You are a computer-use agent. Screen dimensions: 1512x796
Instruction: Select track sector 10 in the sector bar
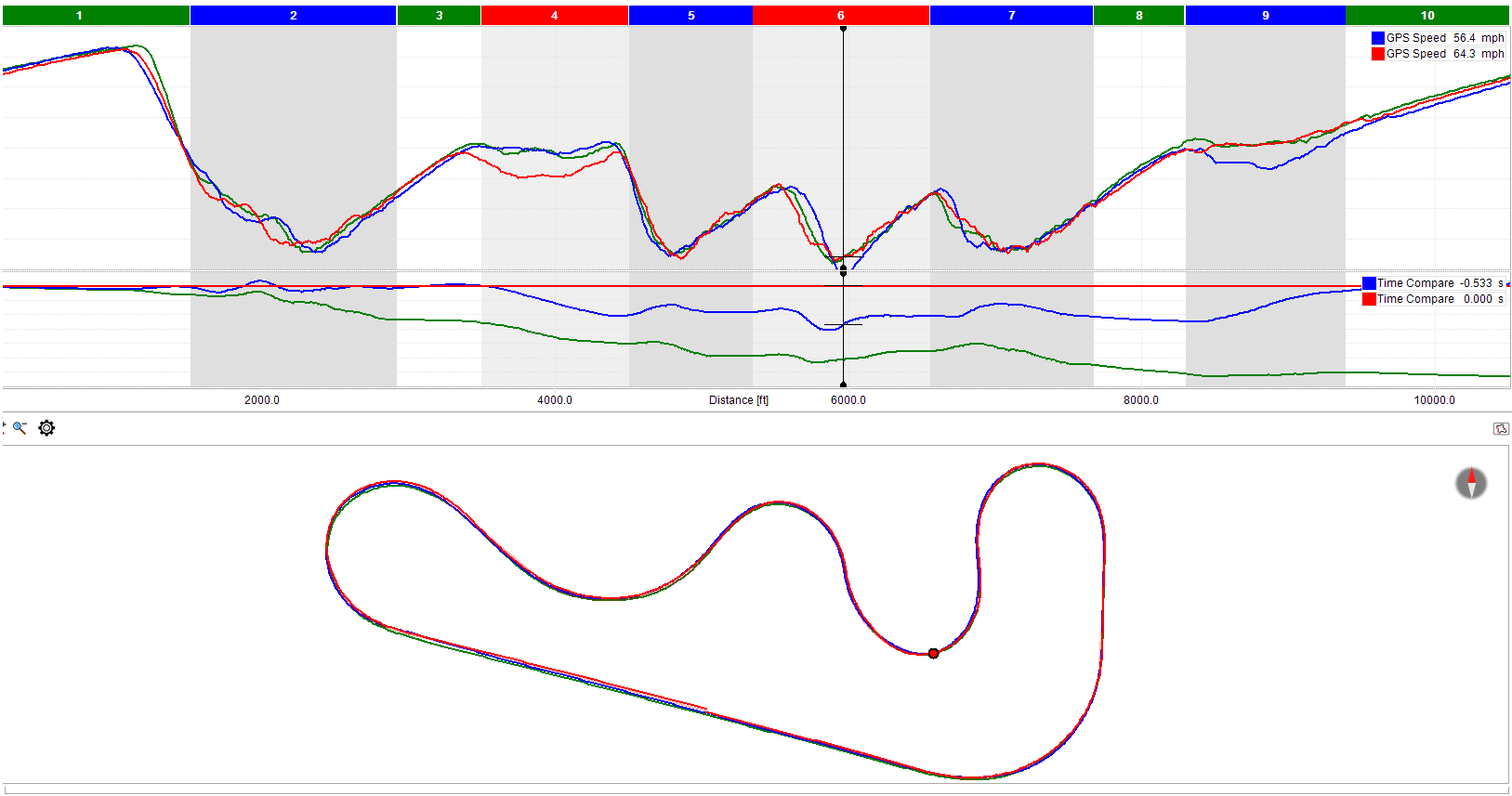(1427, 15)
